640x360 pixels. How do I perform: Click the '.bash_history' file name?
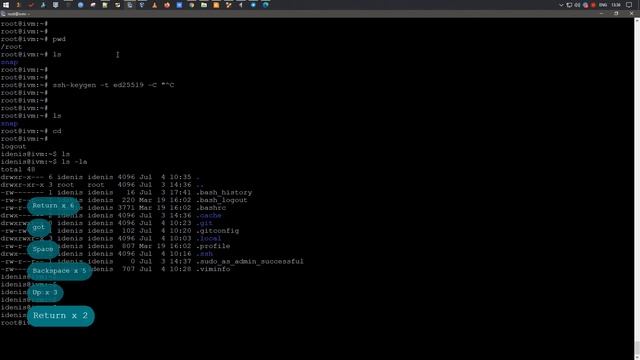(x=224, y=193)
